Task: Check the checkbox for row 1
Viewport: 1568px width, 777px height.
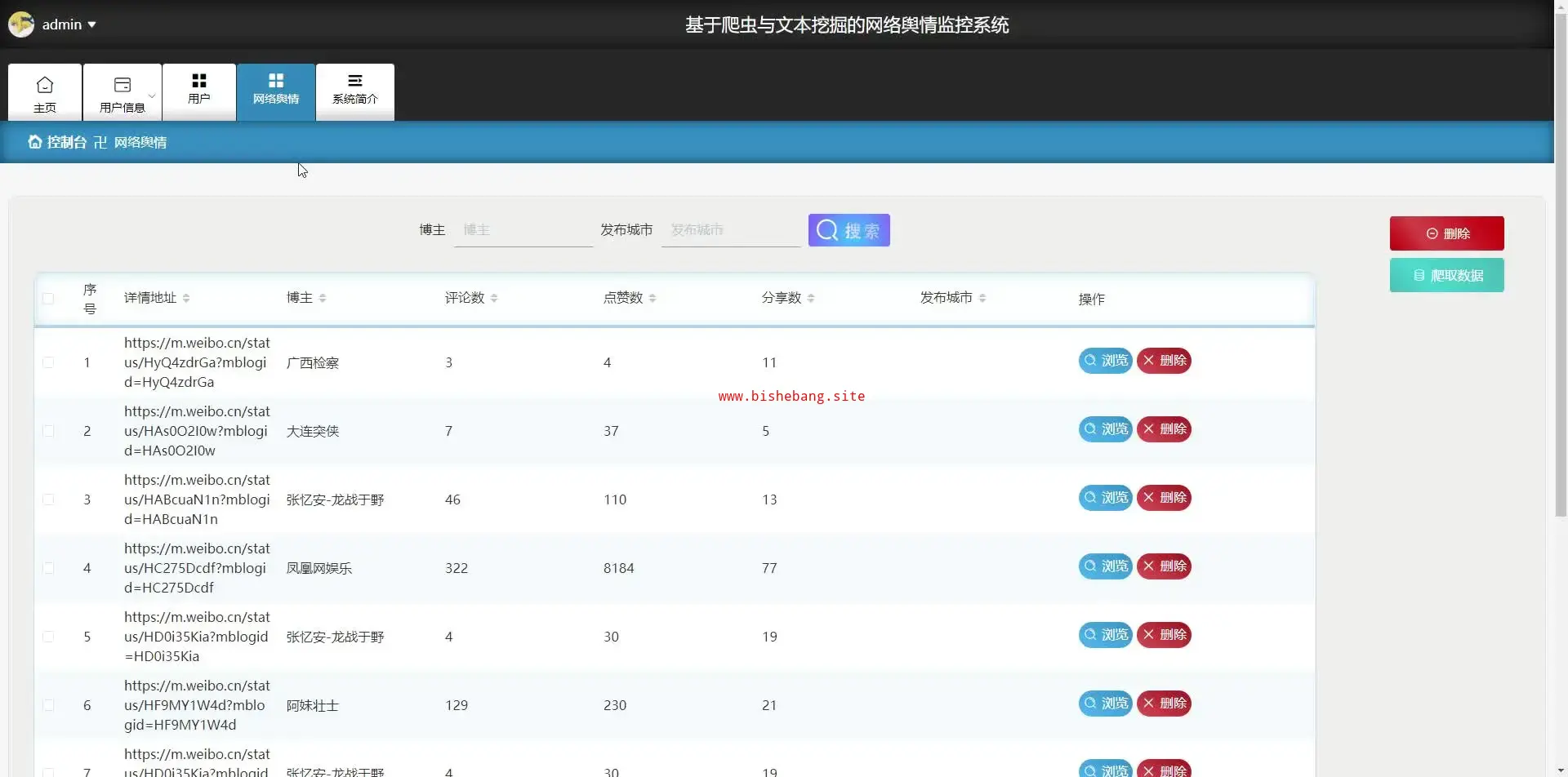Action: click(48, 362)
